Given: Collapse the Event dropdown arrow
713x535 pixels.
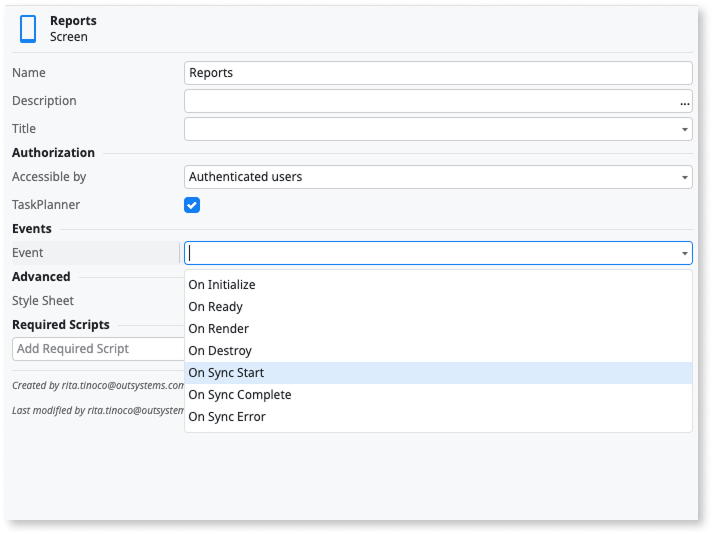Looking at the screenshot, I should coord(684,253).
